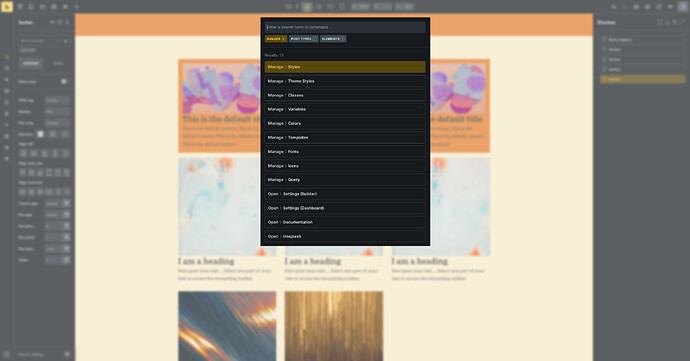Choose Manage : Fonts from results
Image resolution: width=690 pixels, height=361 pixels.
[x=345, y=151]
